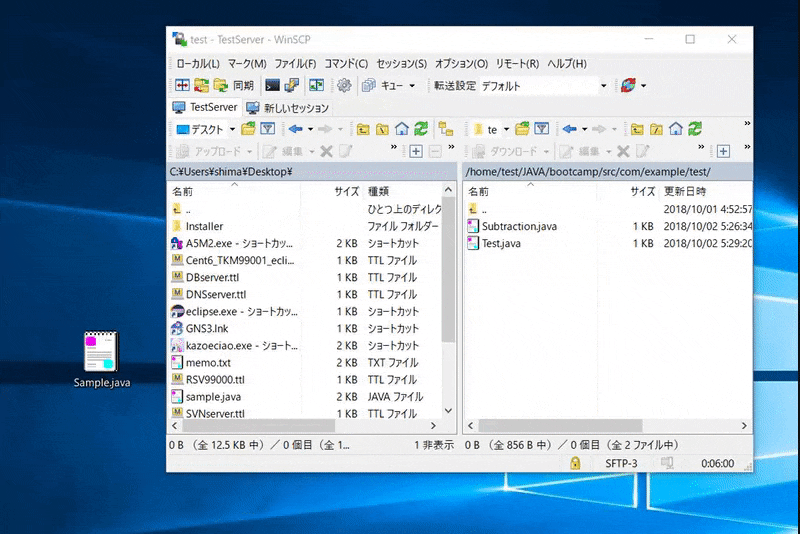The image size is (800, 534).
Task: Open the セッション(S) menu
Action: (401, 64)
